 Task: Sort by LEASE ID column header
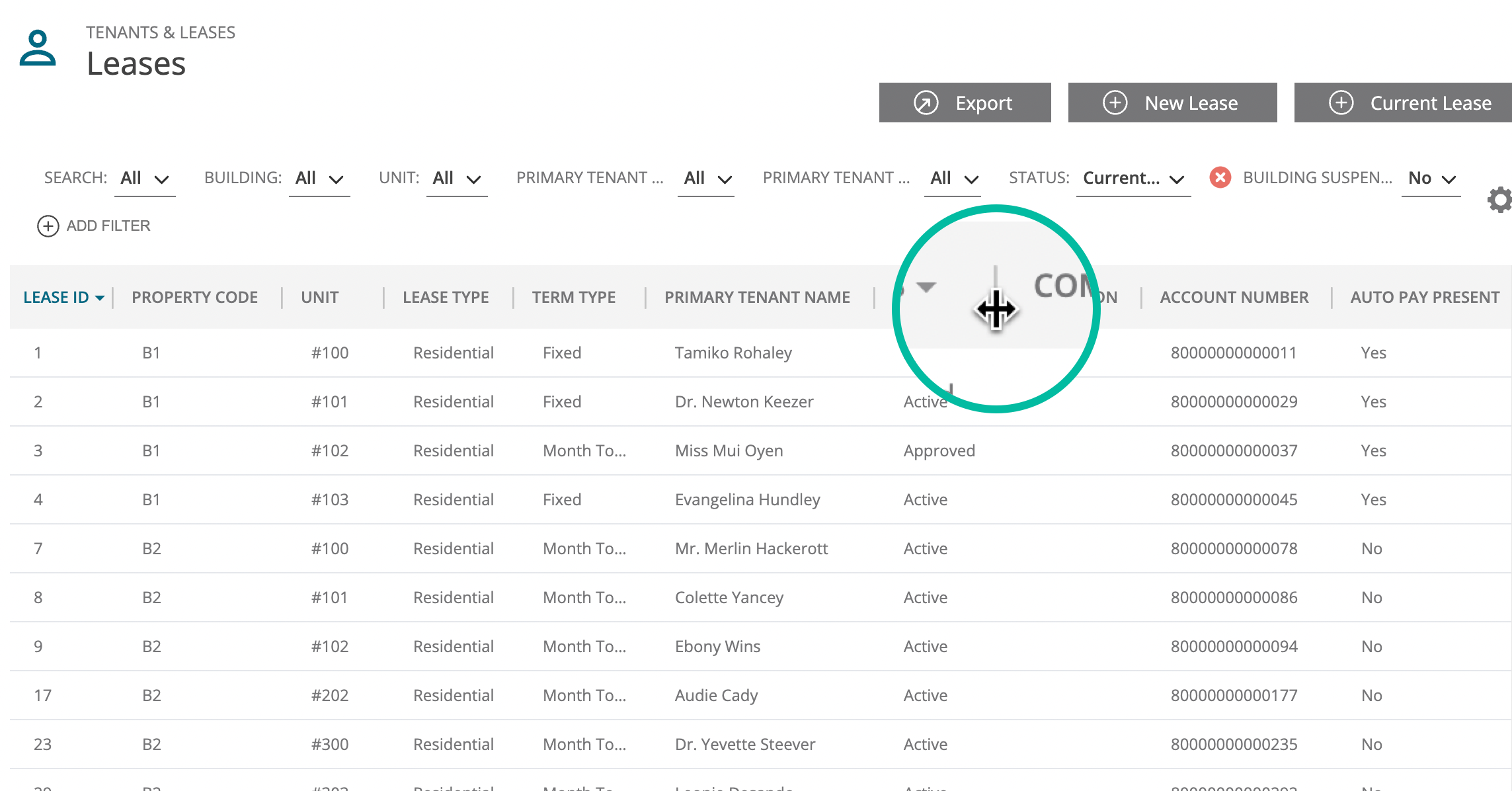click(x=63, y=298)
